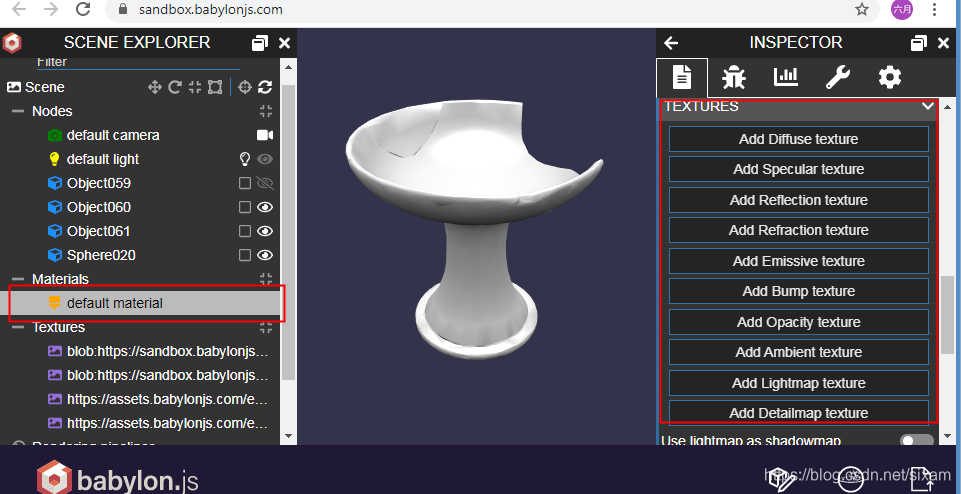Toggle the Object059 bounding box checkbox
961x494 pixels.
tap(245, 183)
